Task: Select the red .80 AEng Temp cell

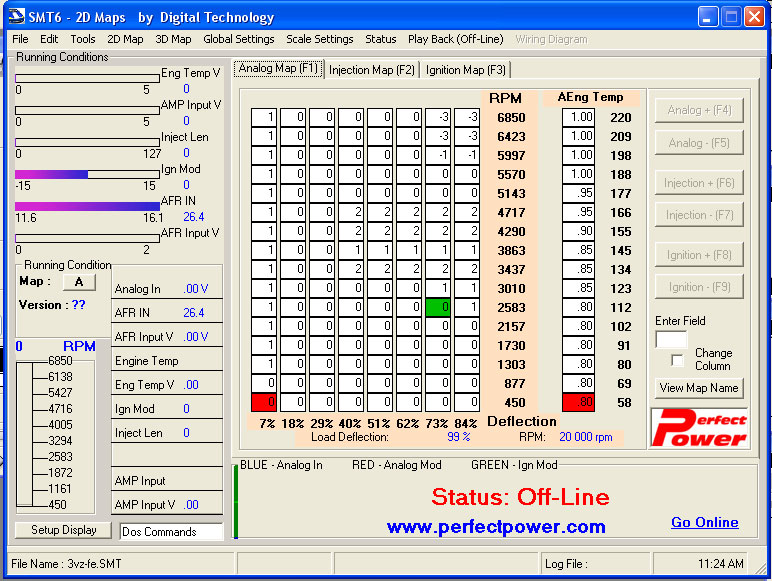Action: (578, 402)
